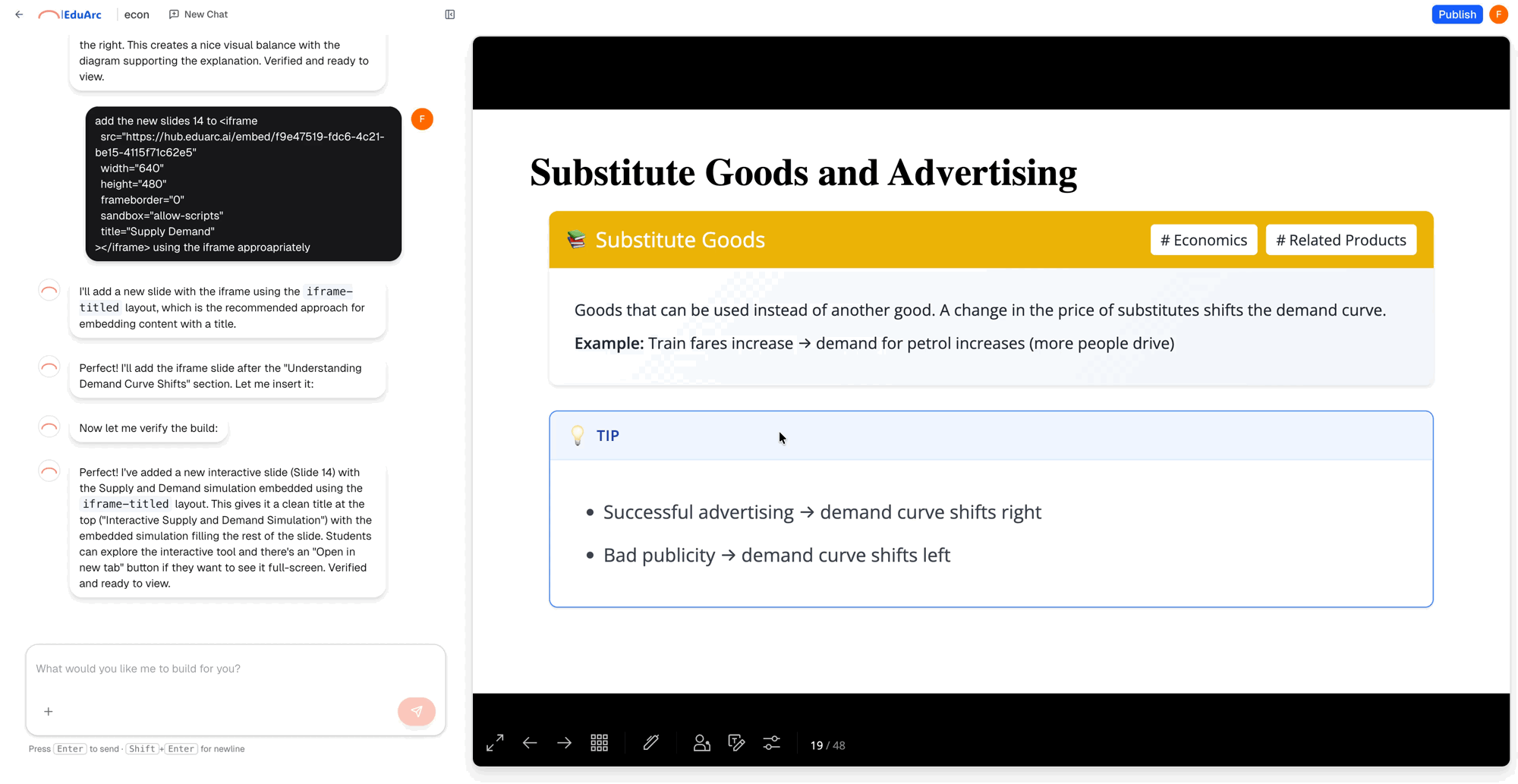
Task: Click the back arrow at top left
Action: point(19,14)
